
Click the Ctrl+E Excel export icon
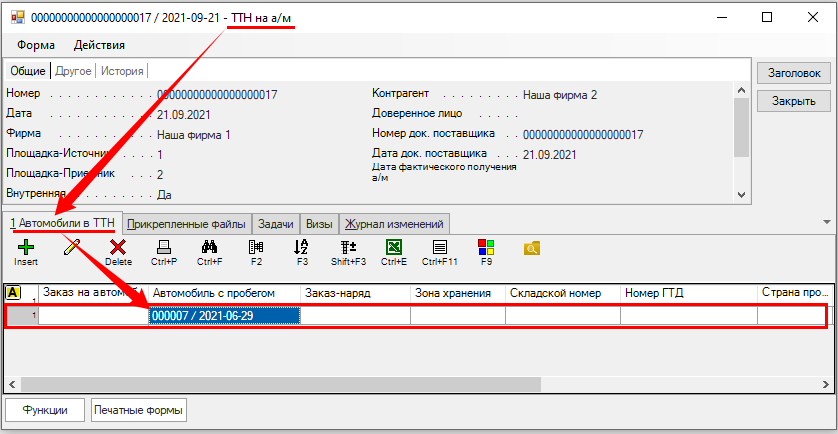pos(394,246)
